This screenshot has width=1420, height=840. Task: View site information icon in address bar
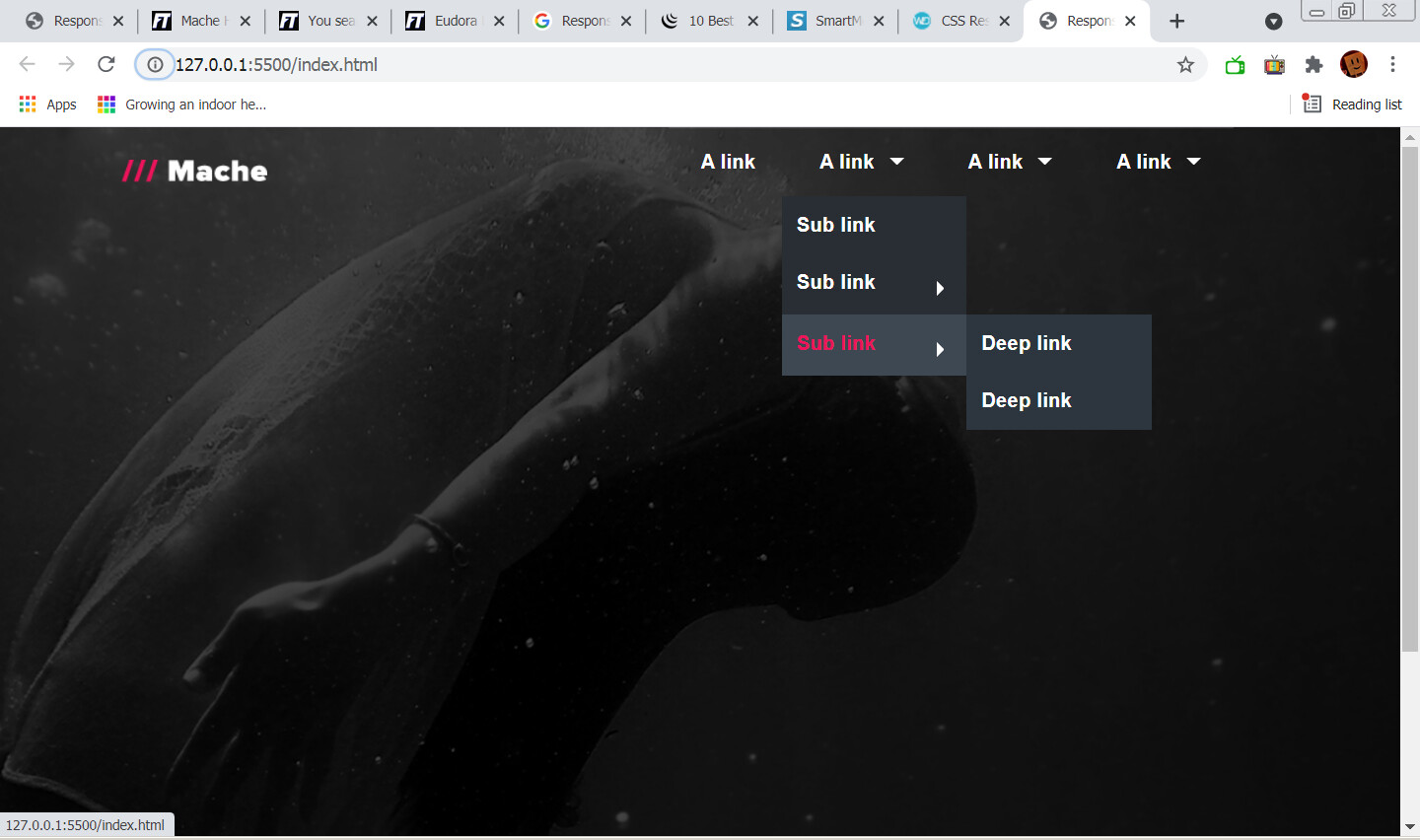[x=155, y=64]
